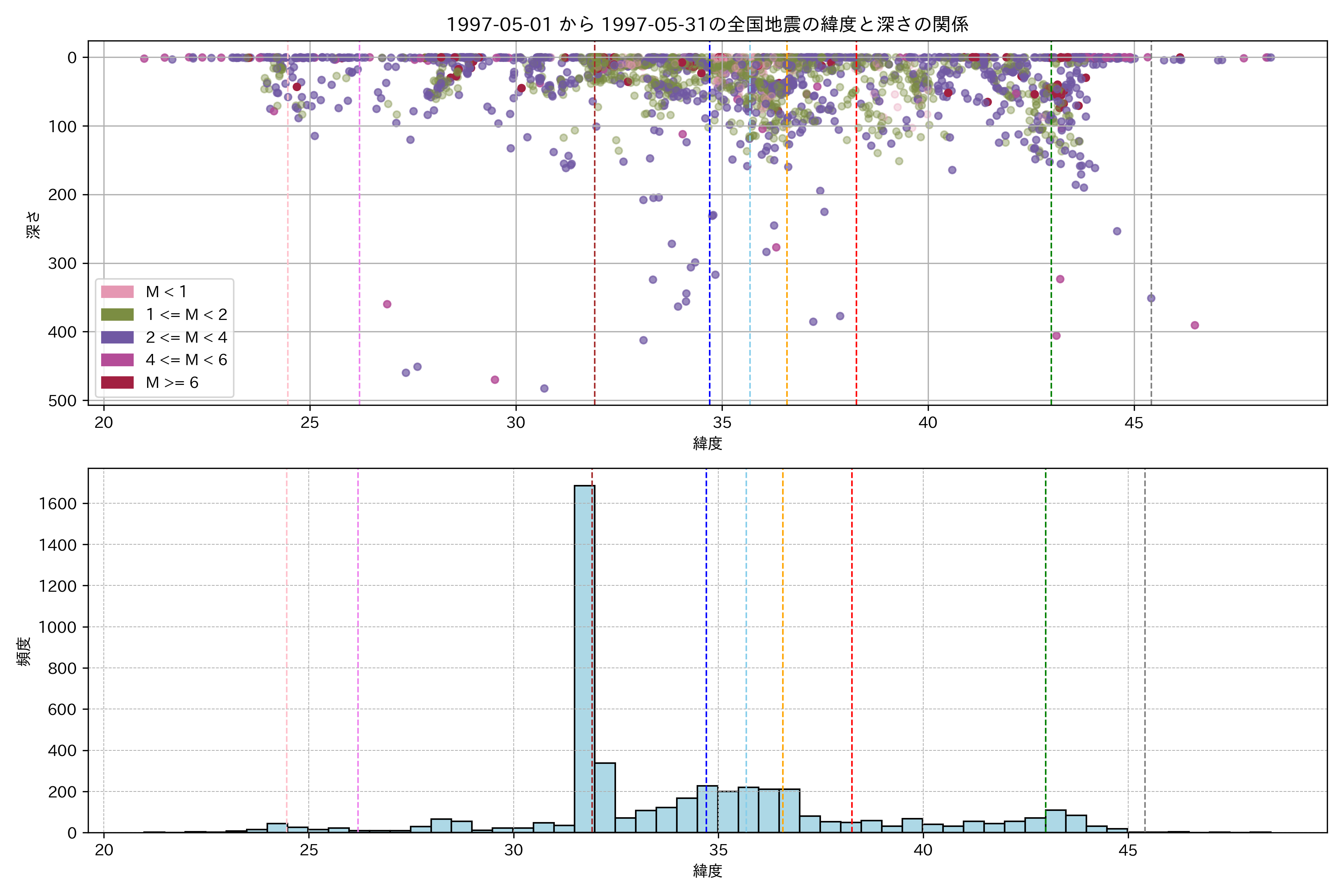
Task: Click the magenta point near depth 360, latitude 27
Action: pos(387,304)
